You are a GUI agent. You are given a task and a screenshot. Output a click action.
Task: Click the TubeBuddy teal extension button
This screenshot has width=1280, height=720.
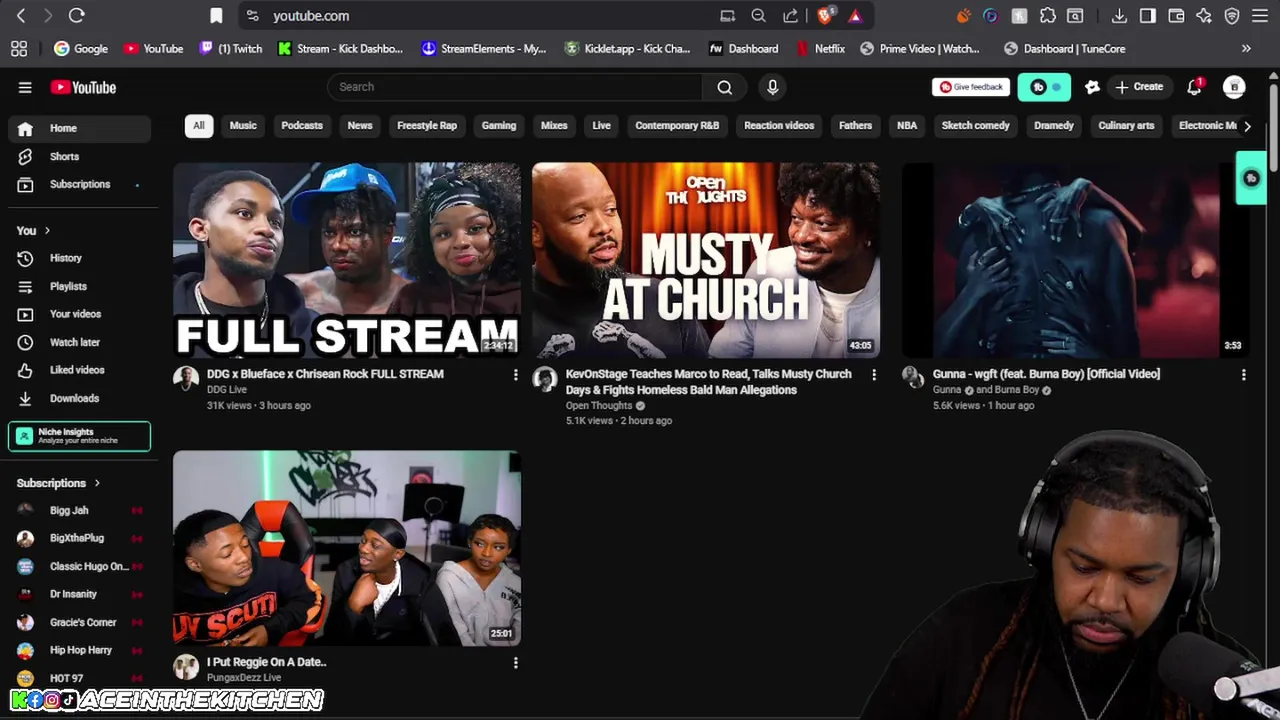[x=1044, y=87]
